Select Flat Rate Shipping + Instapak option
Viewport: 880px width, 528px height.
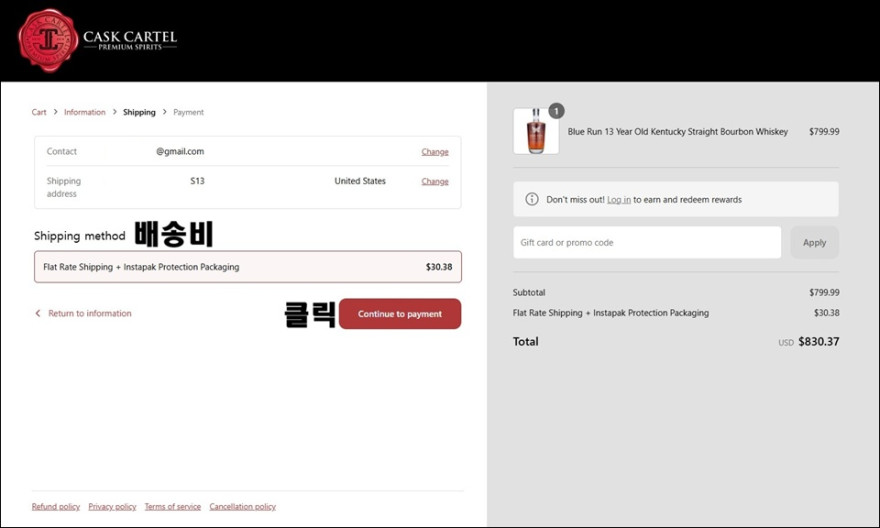[x=248, y=267]
